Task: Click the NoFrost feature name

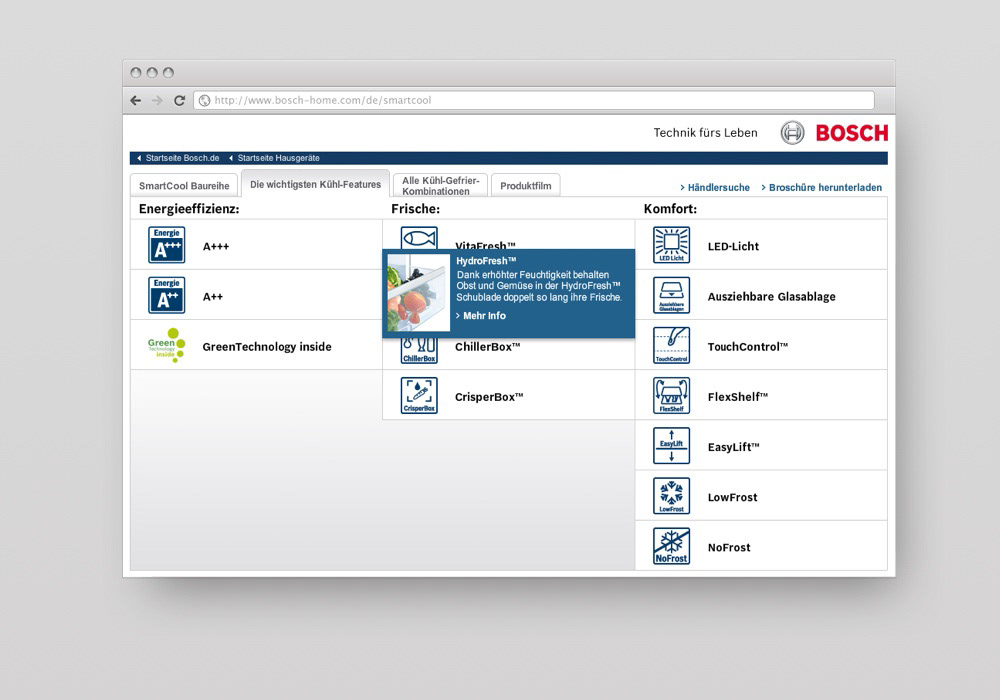Action: pyautogui.click(x=729, y=548)
